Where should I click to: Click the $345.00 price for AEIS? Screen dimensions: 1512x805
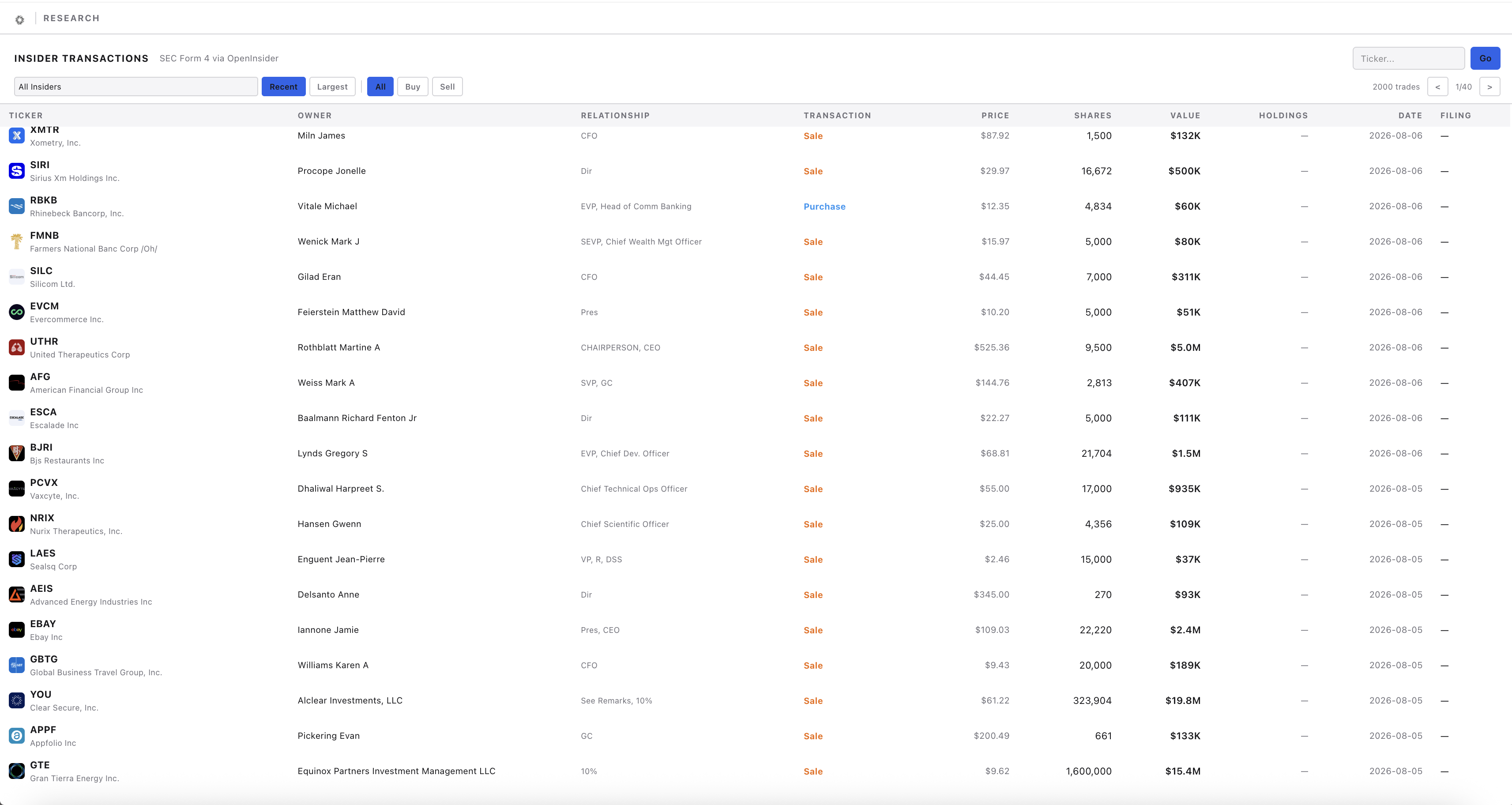991,595
